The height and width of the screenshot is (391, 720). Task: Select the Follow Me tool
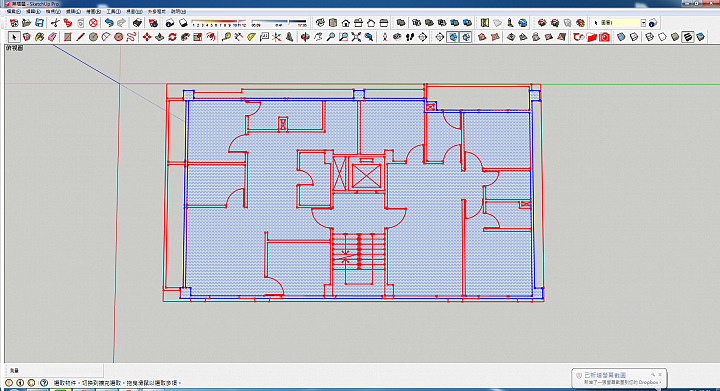(185, 37)
